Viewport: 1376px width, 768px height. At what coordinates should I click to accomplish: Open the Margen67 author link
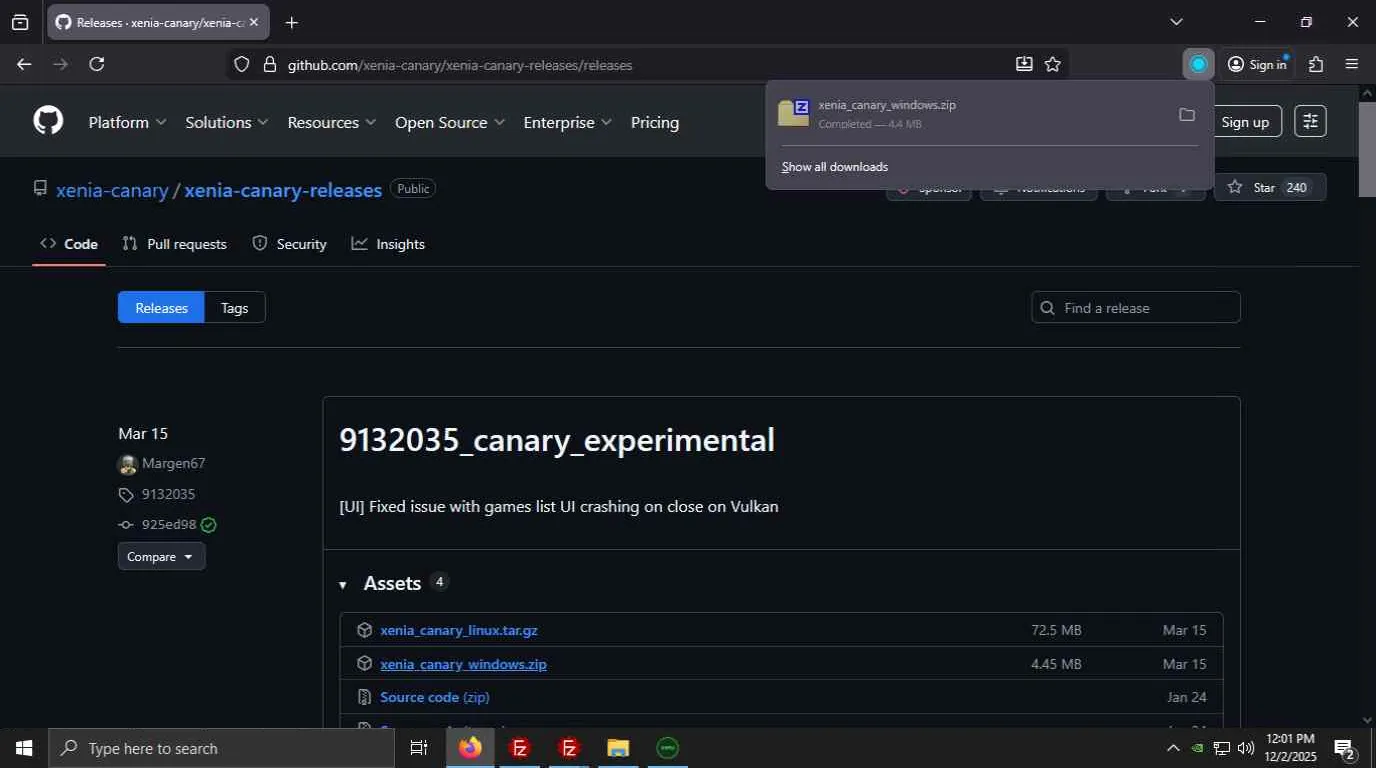coord(174,463)
